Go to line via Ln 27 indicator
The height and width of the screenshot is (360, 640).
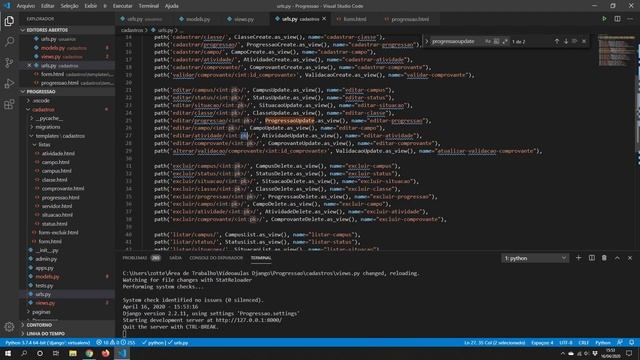tap(495, 342)
